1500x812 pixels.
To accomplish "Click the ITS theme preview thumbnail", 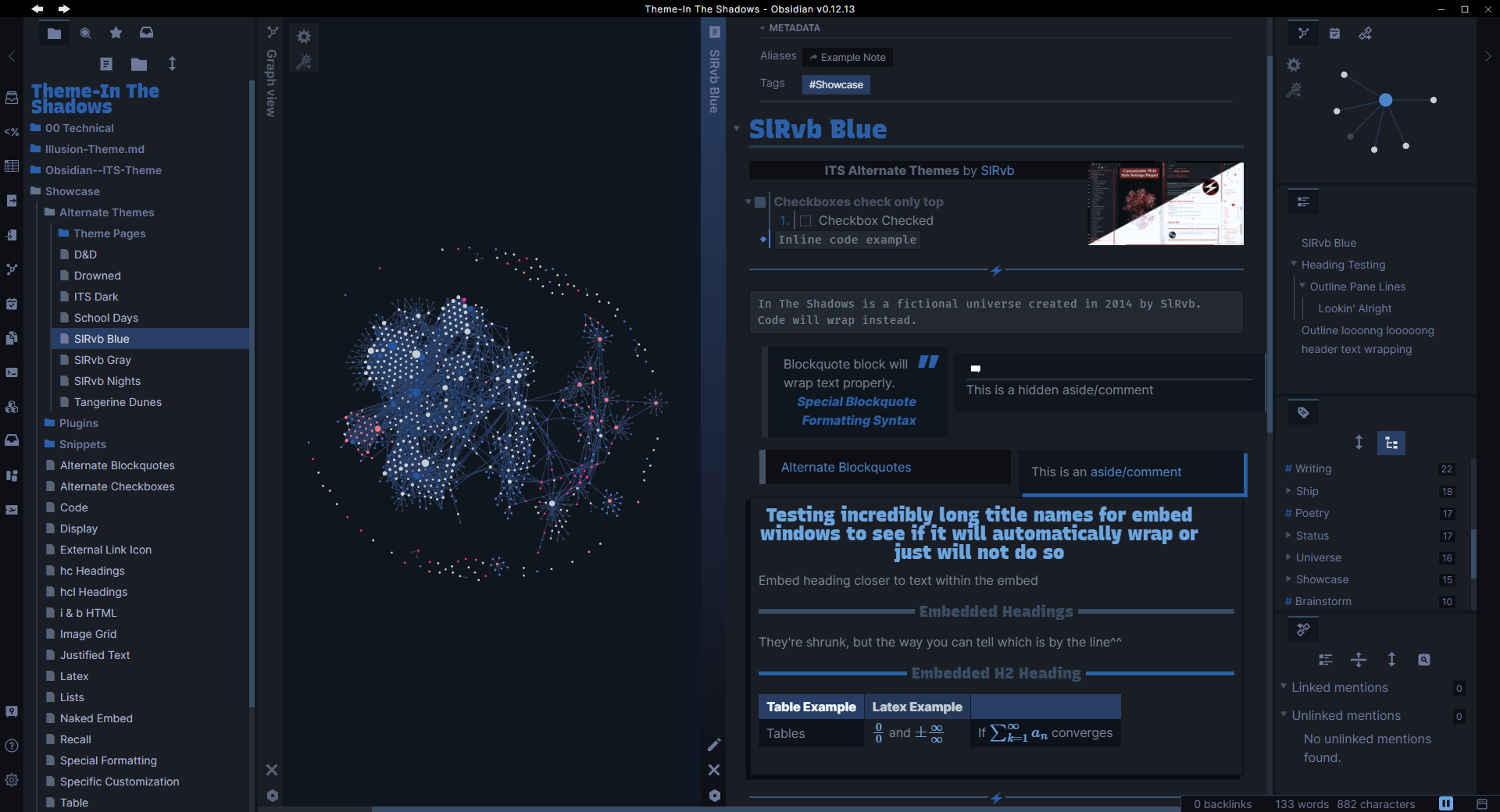I will click(1166, 203).
